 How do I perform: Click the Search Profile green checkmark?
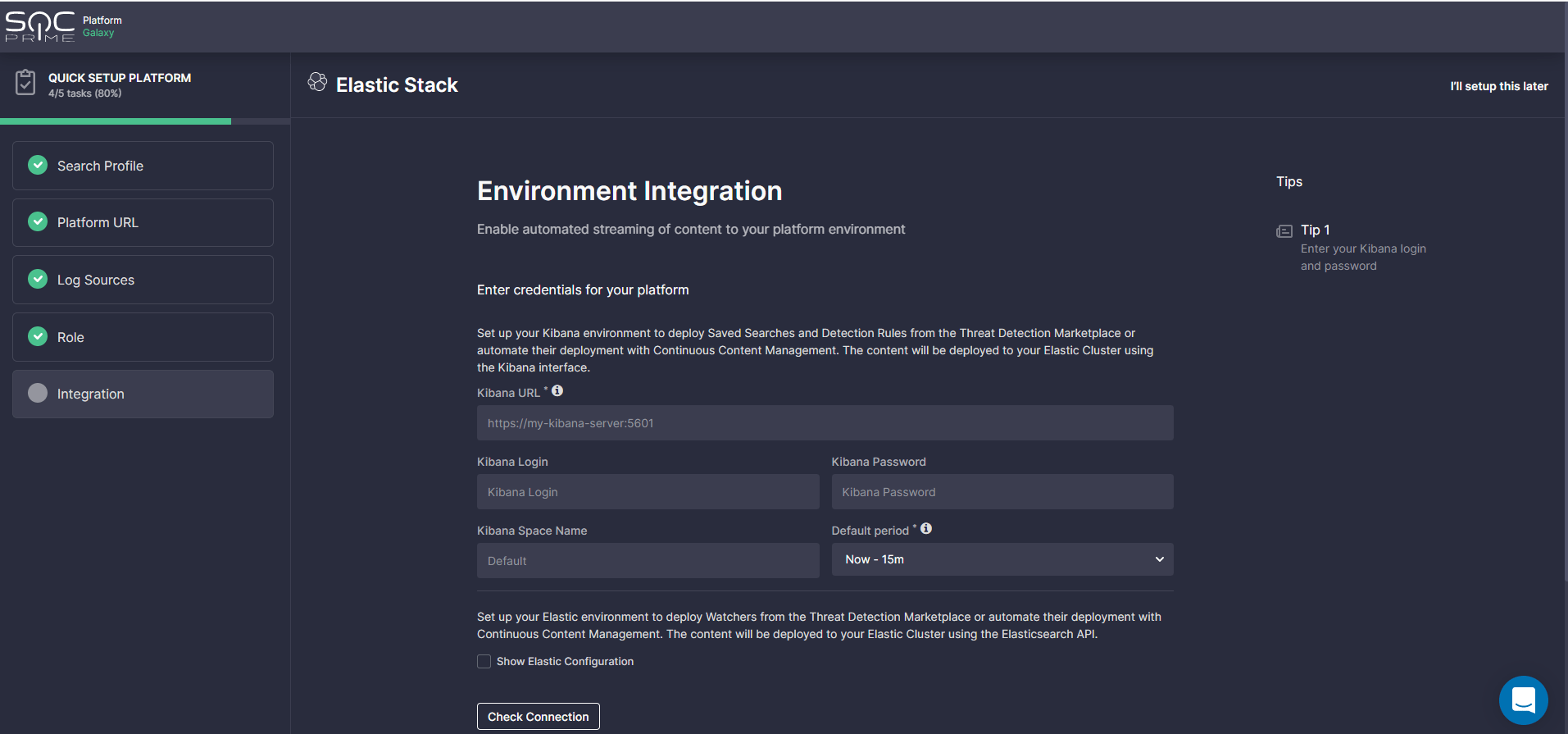[38, 166]
